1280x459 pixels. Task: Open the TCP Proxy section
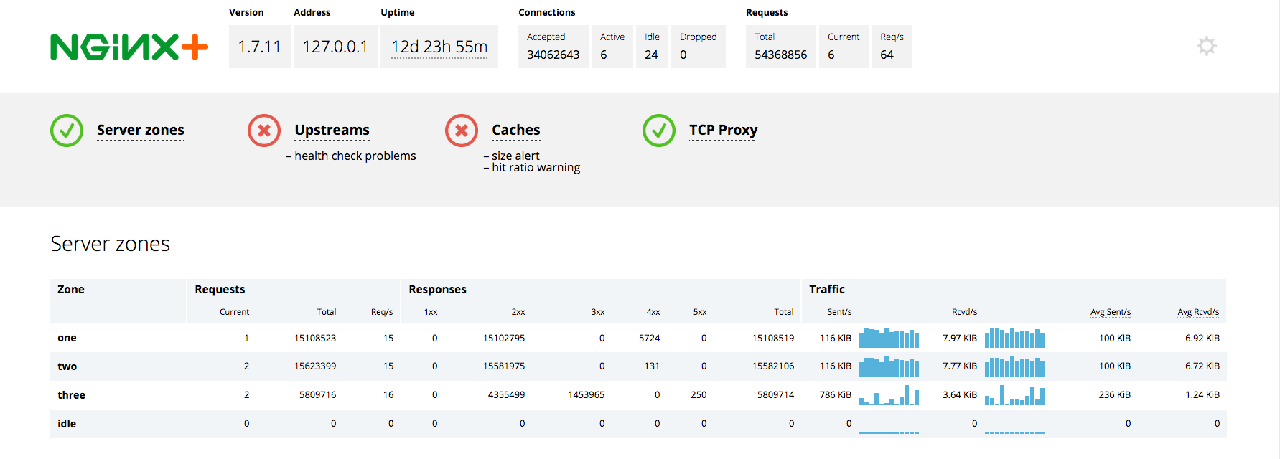pos(723,130)
